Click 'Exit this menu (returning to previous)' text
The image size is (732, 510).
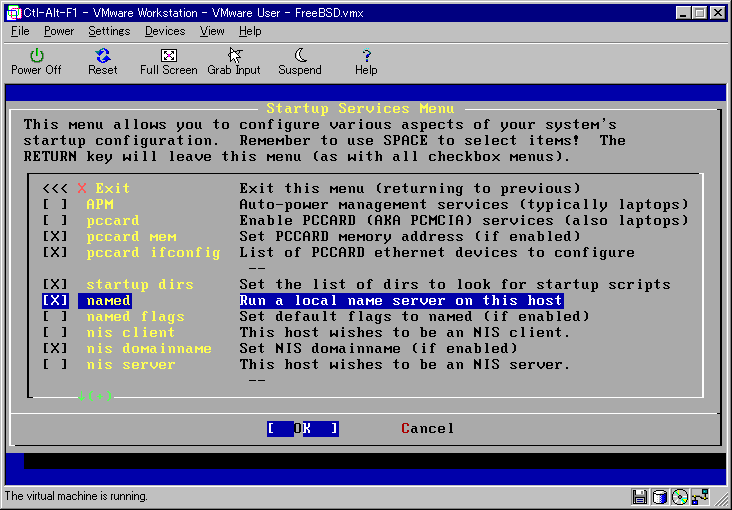(410, 188)
